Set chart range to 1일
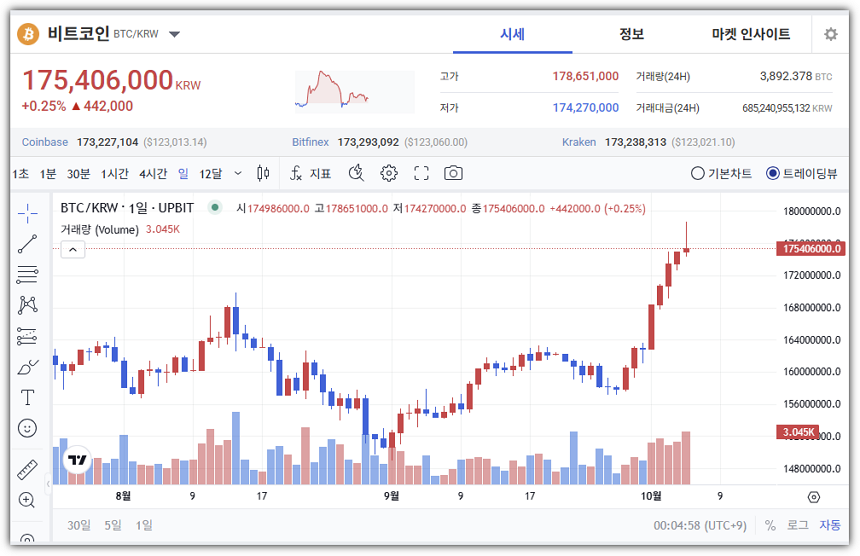 (144, 525)
